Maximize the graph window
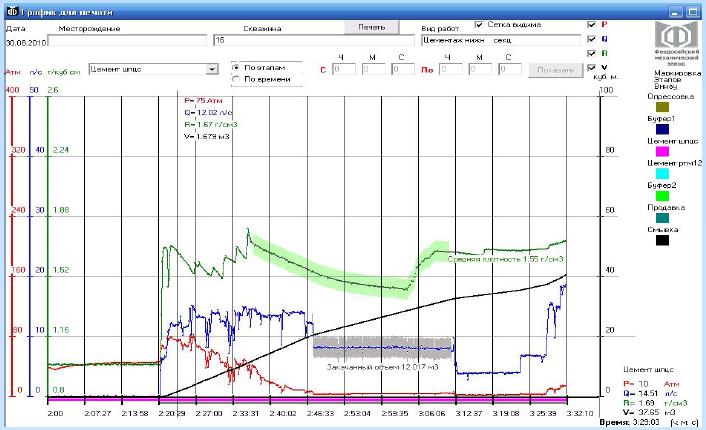Image resolution: width=706 pixels, height=430 pixels. [692, 12]
